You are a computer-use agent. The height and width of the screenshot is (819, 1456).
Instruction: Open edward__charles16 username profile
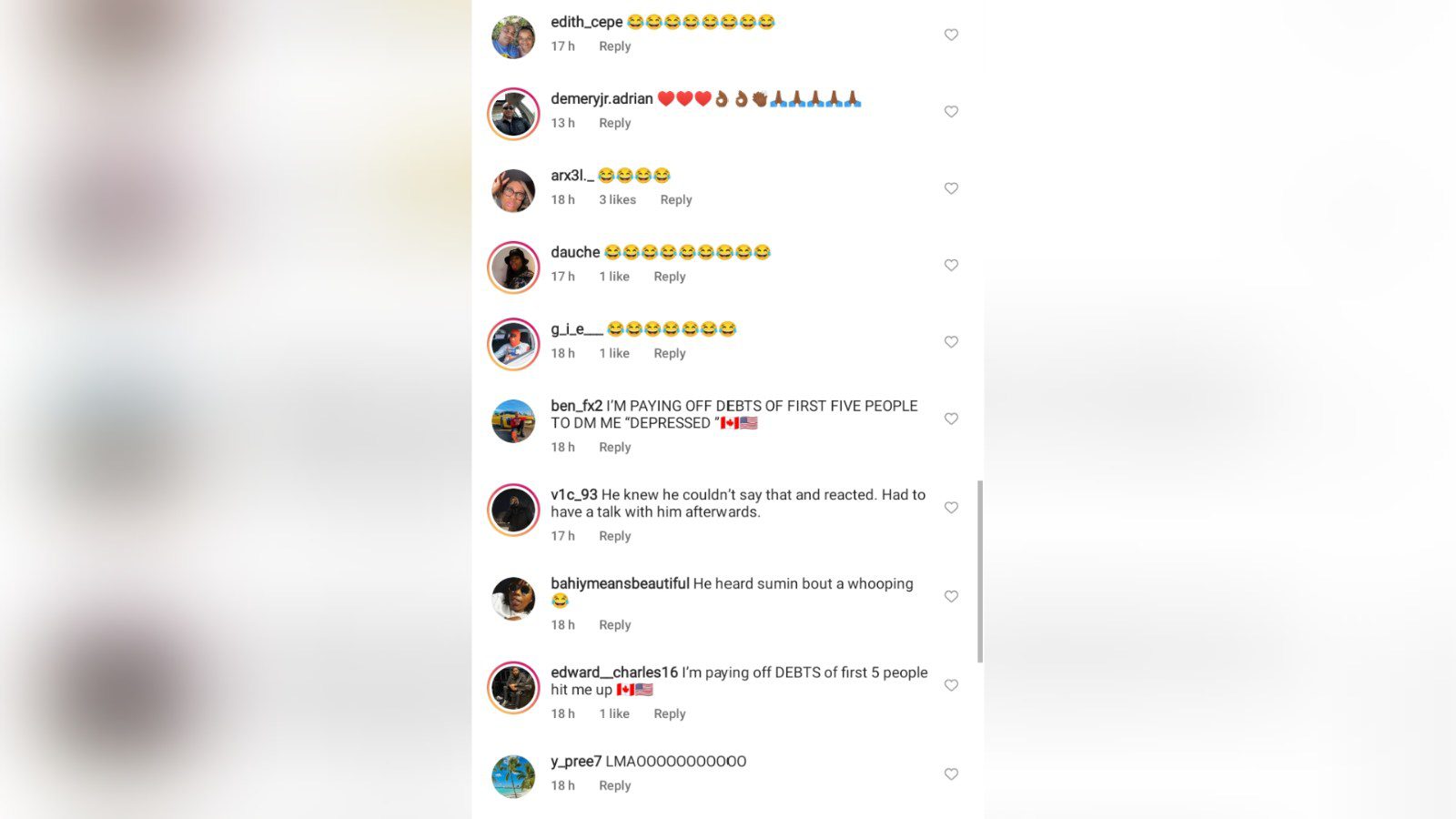(x=614, y=672)
